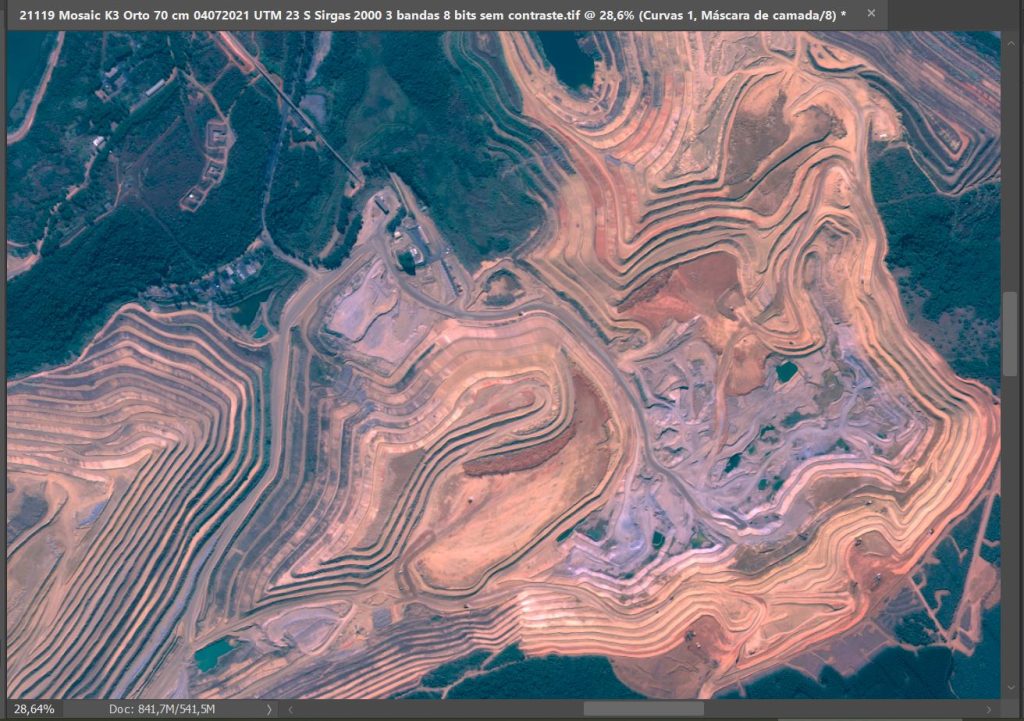Screen dimensions: 1024x721
Task: Click horizontal scrollbar track left of thumb
Action: pos(440,708)
